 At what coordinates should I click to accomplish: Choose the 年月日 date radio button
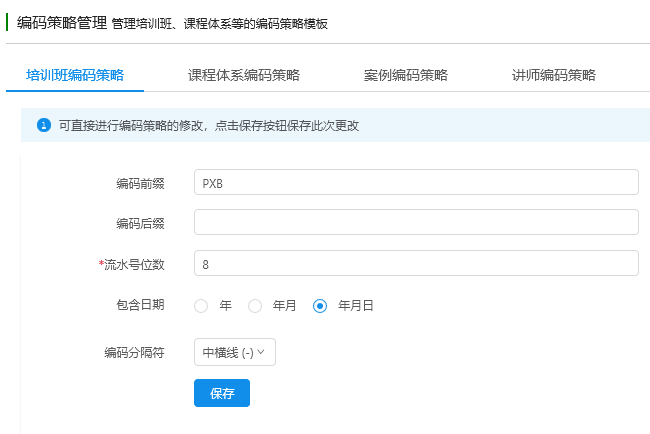(320, 306)
